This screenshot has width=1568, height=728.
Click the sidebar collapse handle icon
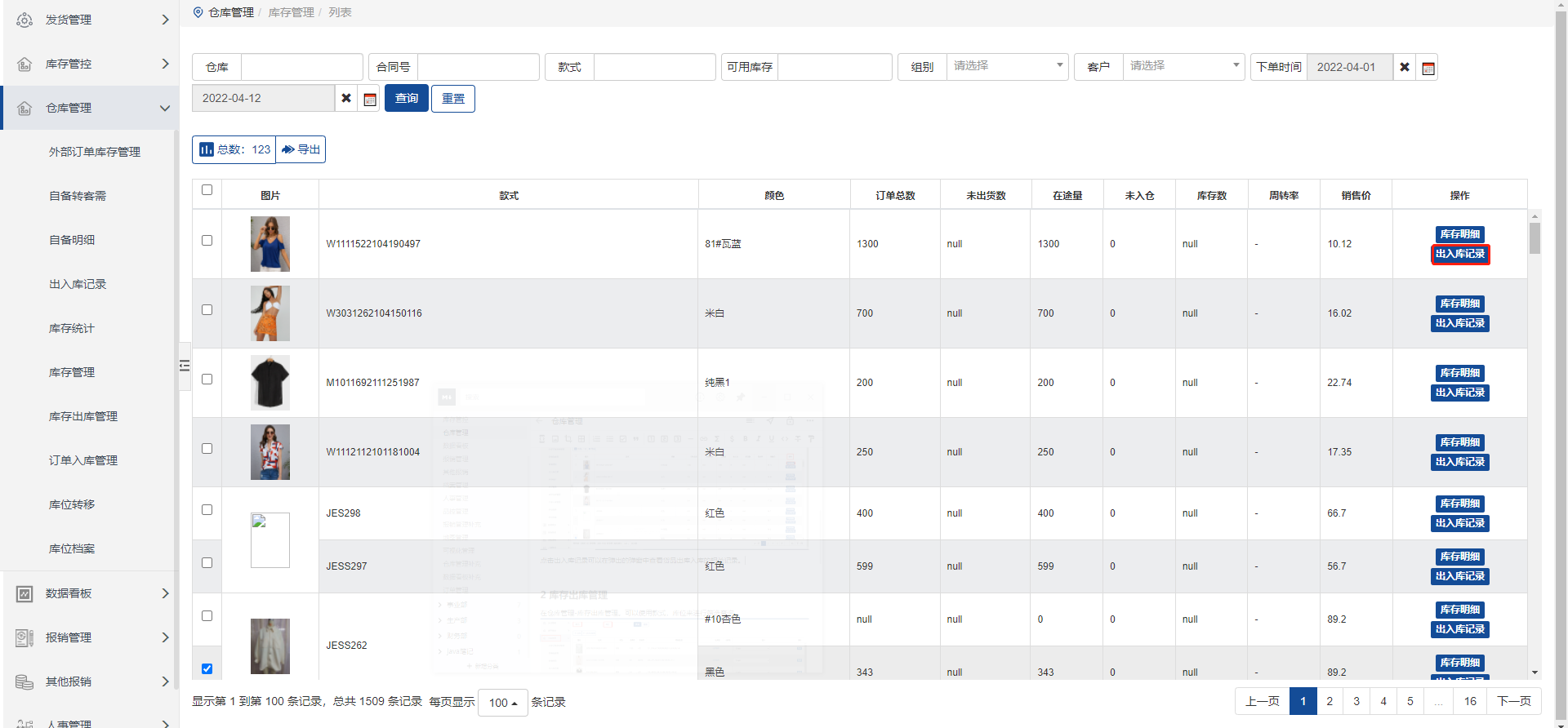185,366
